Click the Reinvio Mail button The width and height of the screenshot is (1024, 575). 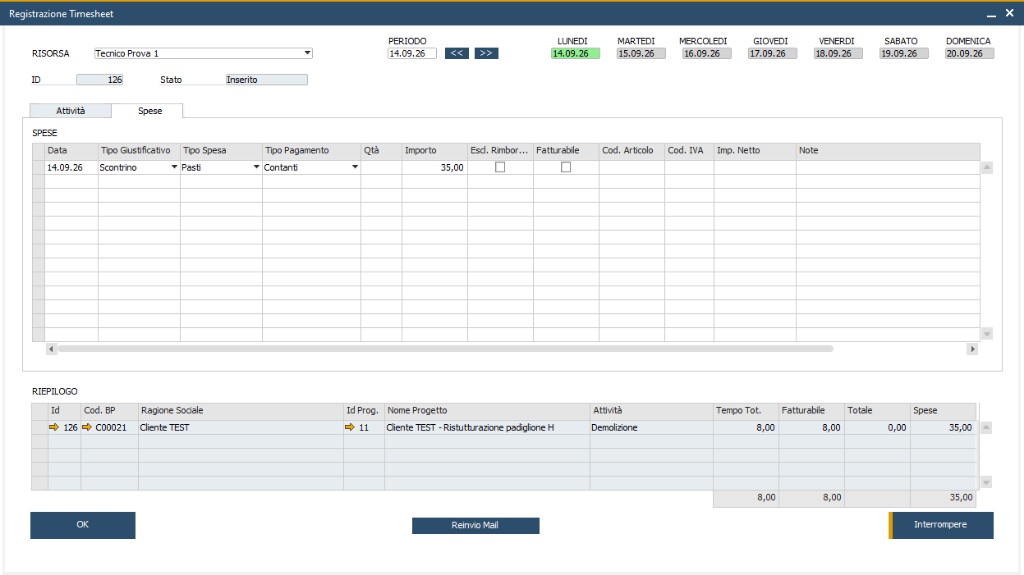click(x=475, y=525)
